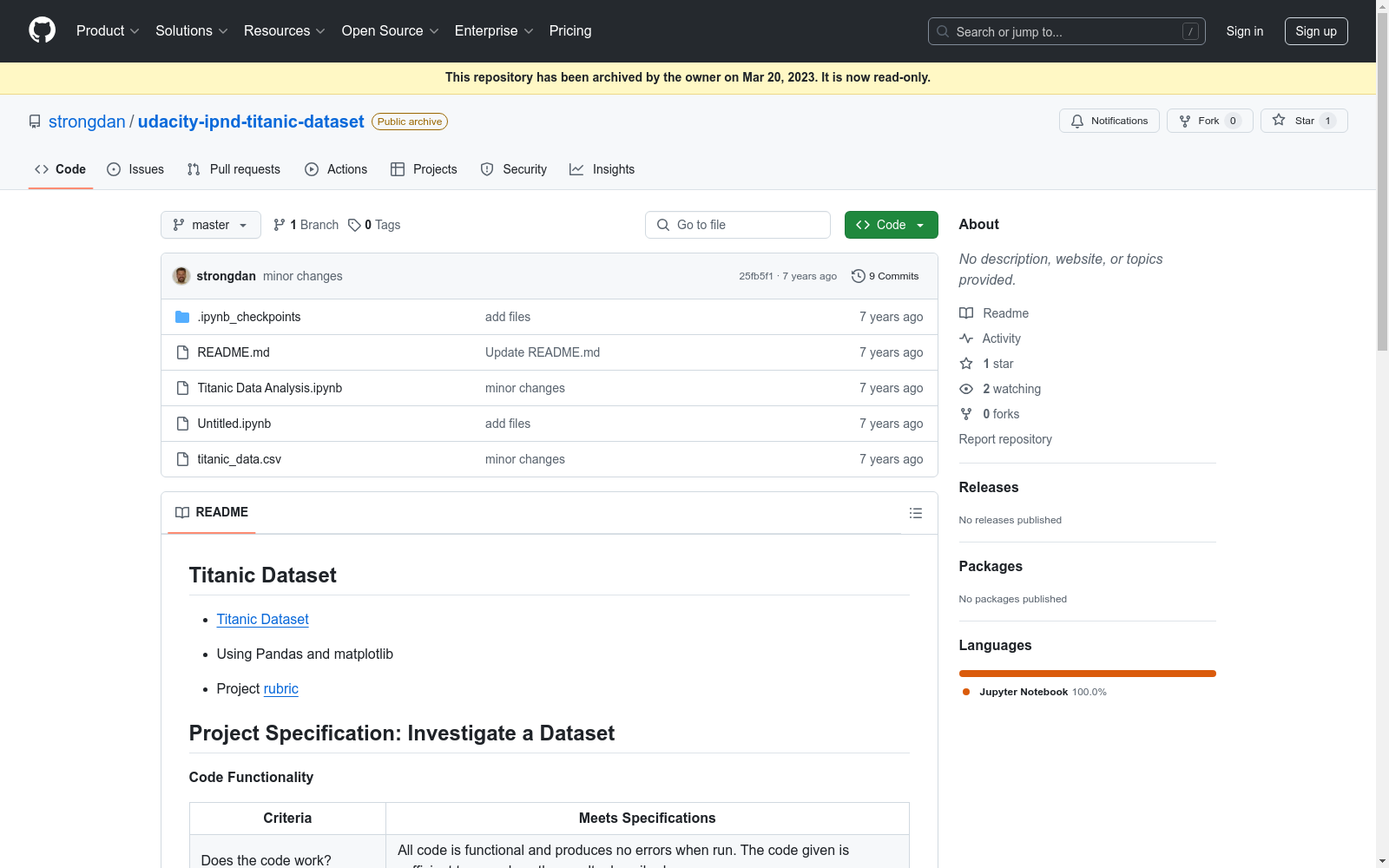Select the README tab heading
This screenshot has width=1389, height=868.
[212, 512]
